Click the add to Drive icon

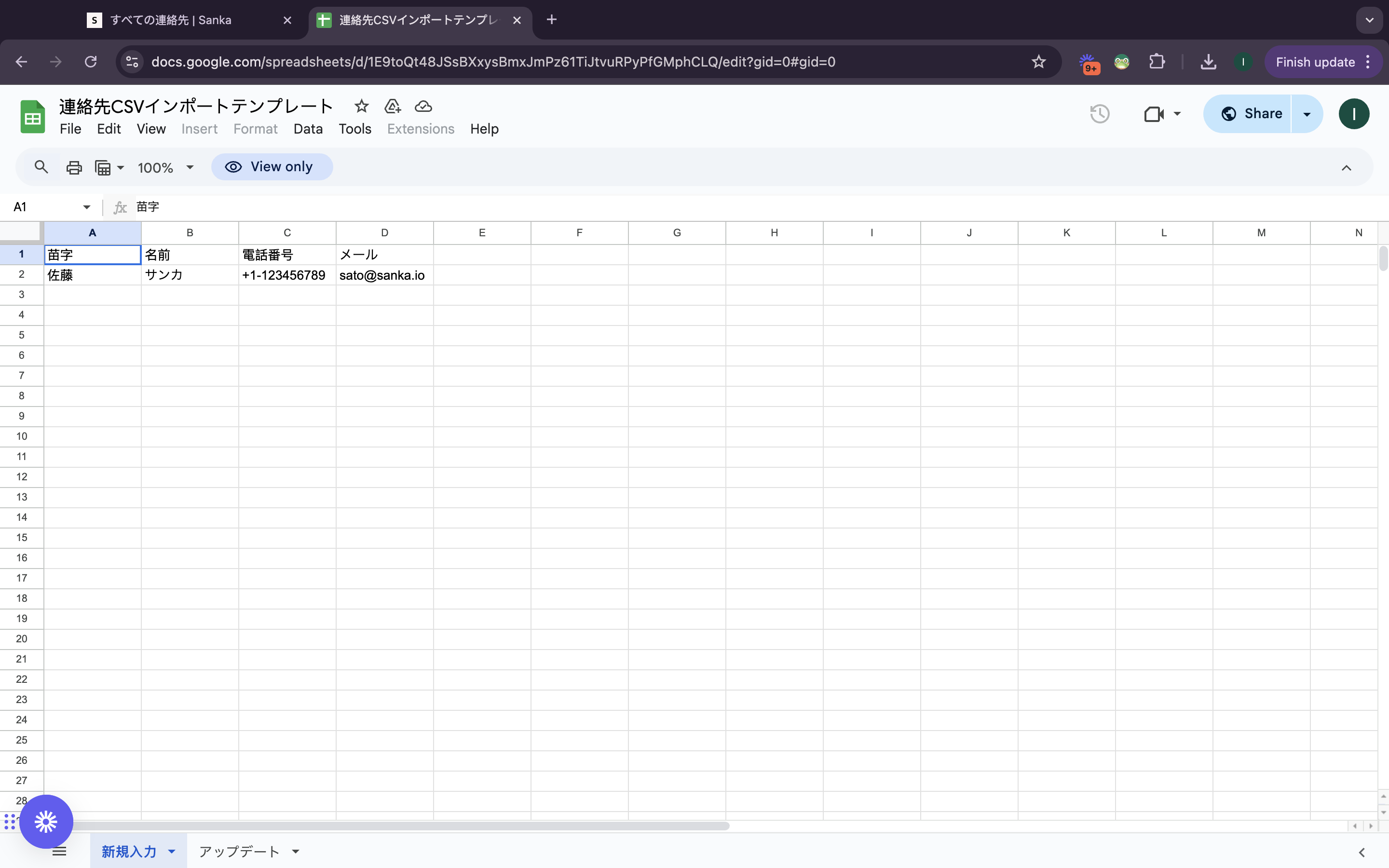393,106
